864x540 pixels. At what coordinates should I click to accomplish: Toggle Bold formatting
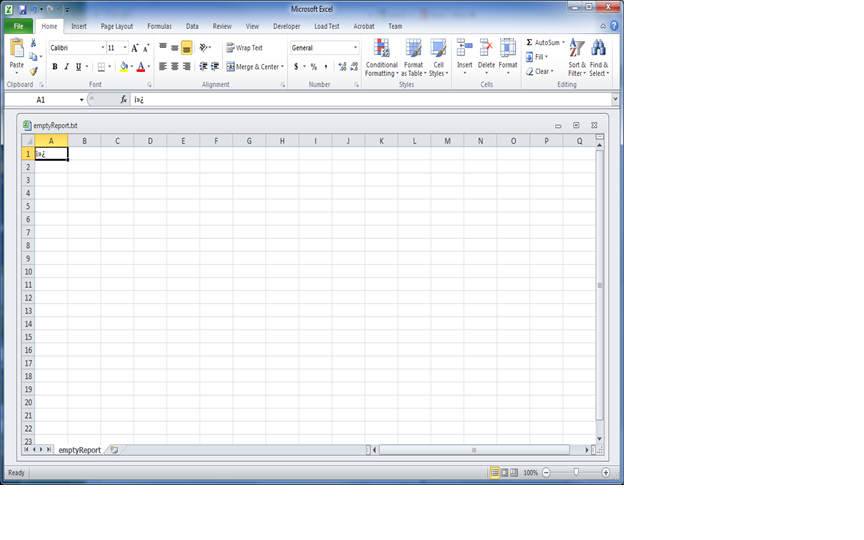tap(55, 67)
